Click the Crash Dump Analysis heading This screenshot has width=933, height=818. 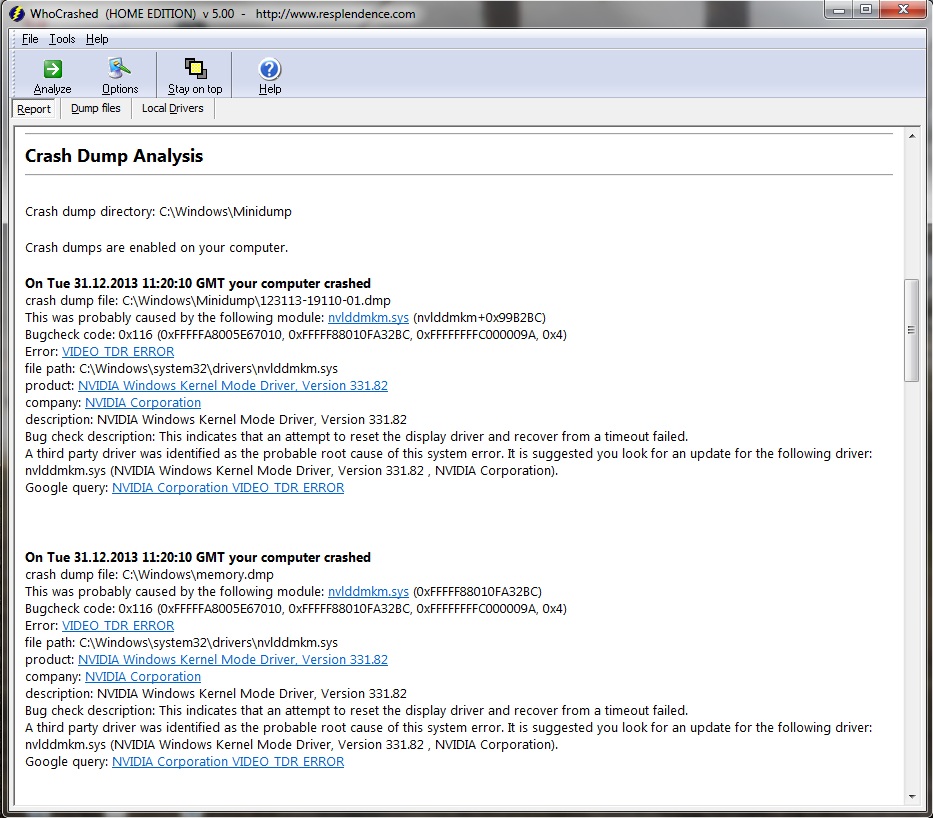click(x=114, y=156)
